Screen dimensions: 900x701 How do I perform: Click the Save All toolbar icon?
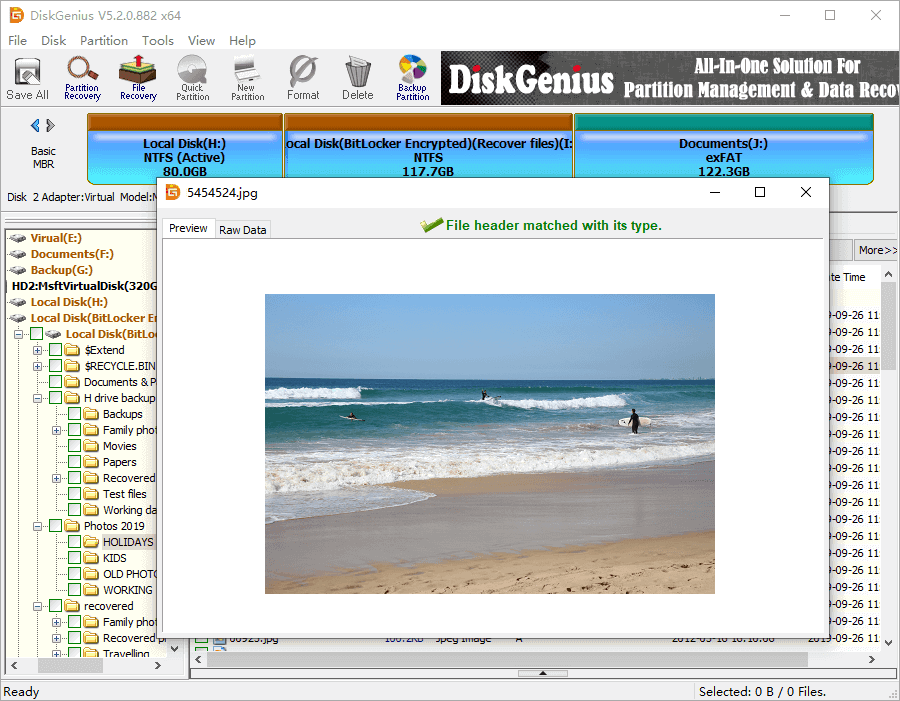coord(27,78)
